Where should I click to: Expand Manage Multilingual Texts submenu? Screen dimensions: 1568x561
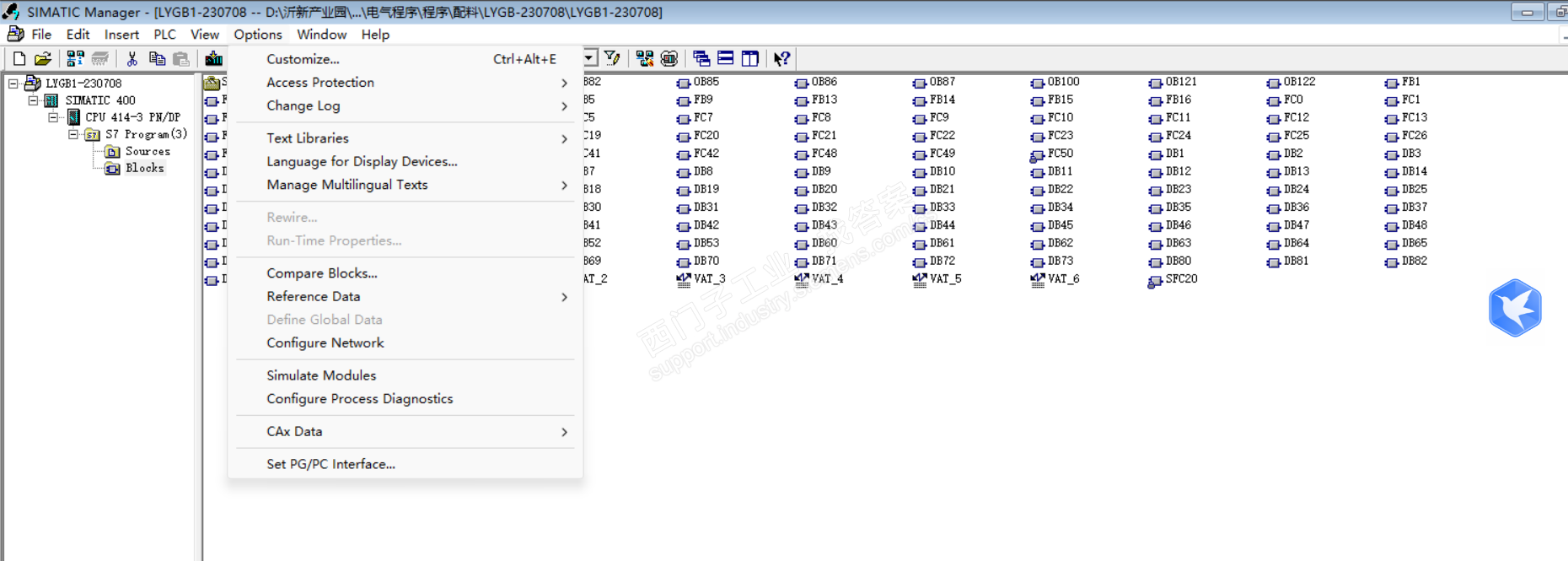click(565, 185)
